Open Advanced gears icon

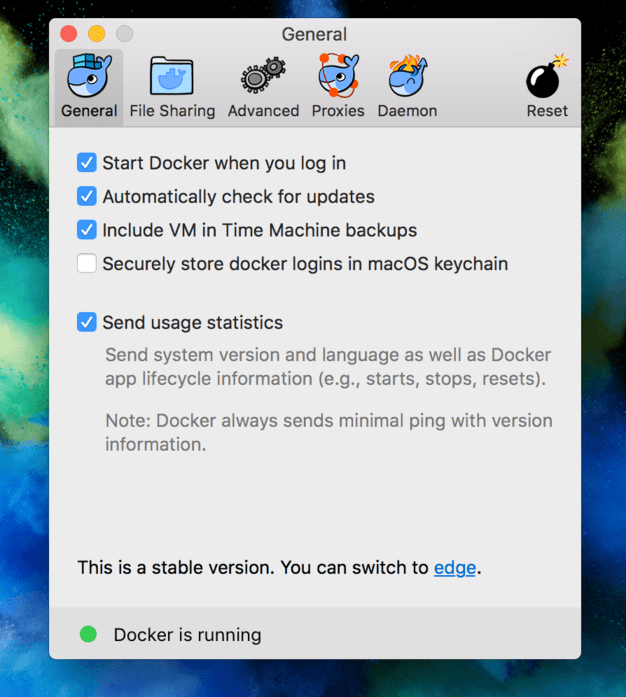click(263, 75)
